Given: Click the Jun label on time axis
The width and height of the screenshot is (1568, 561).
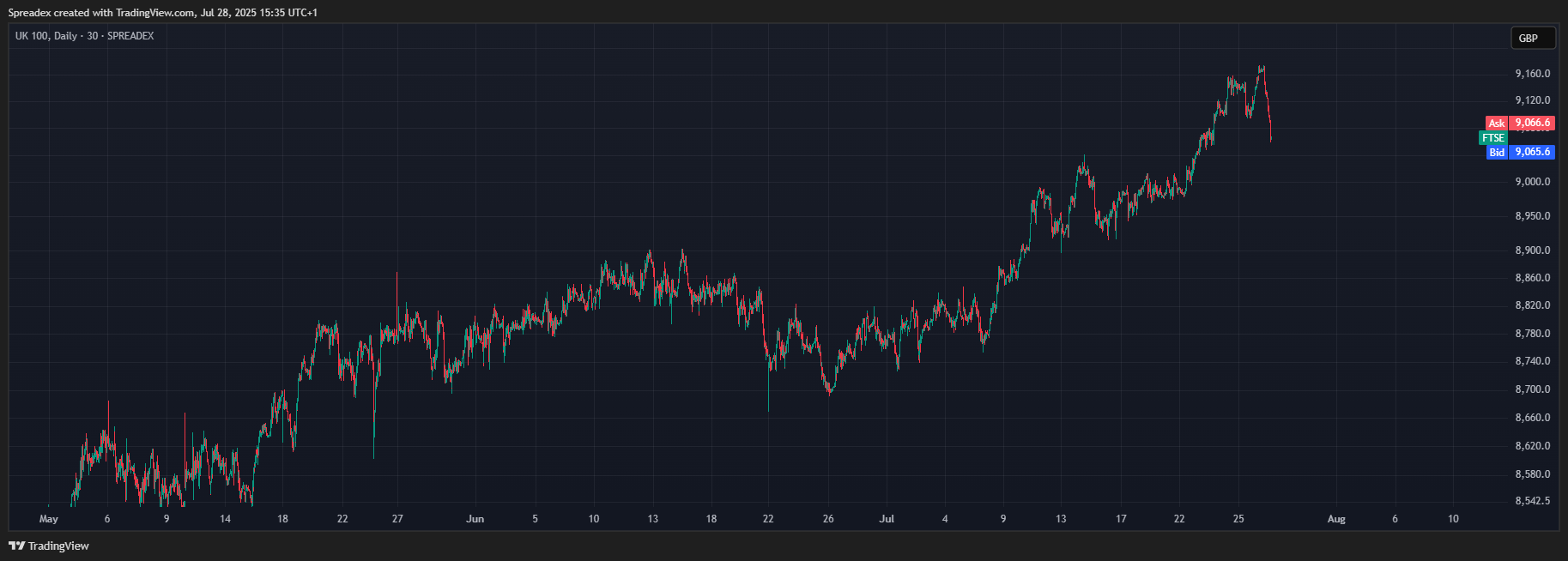Looking at the screenshot, I should [x=475, y=519].
